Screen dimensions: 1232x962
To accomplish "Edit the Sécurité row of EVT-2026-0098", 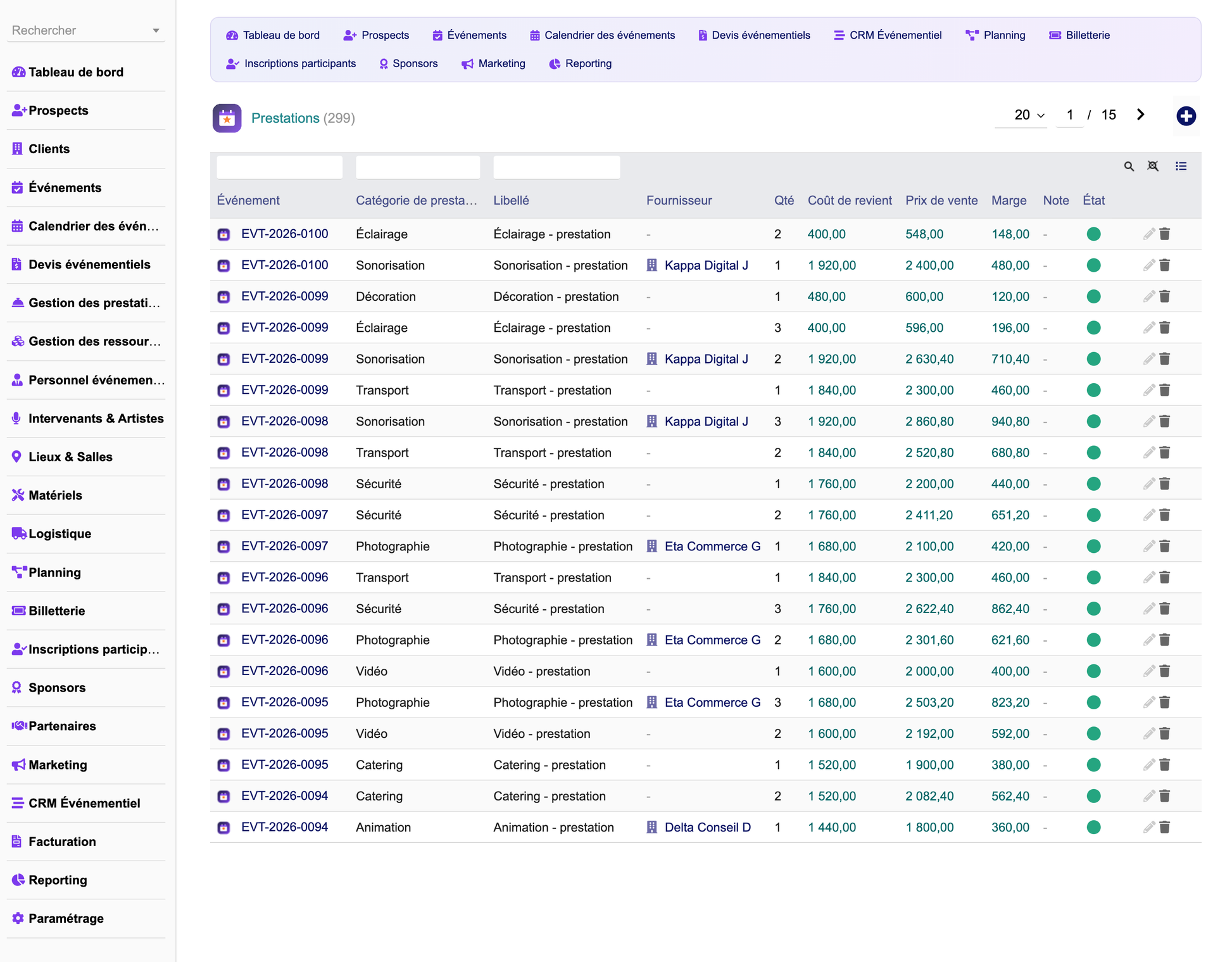I will coord(1149,484).
